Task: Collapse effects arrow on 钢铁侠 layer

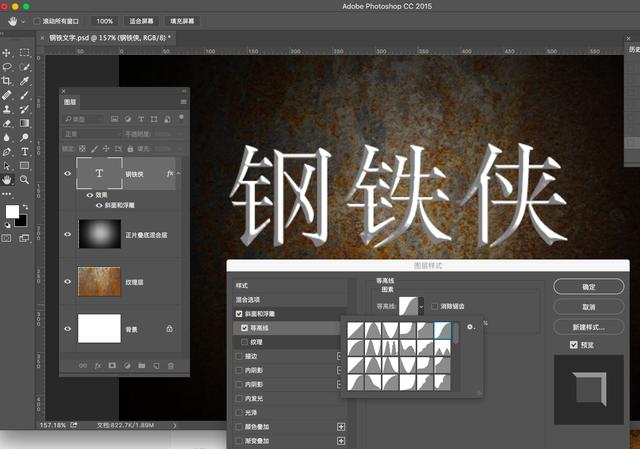Action: point(178,173)
